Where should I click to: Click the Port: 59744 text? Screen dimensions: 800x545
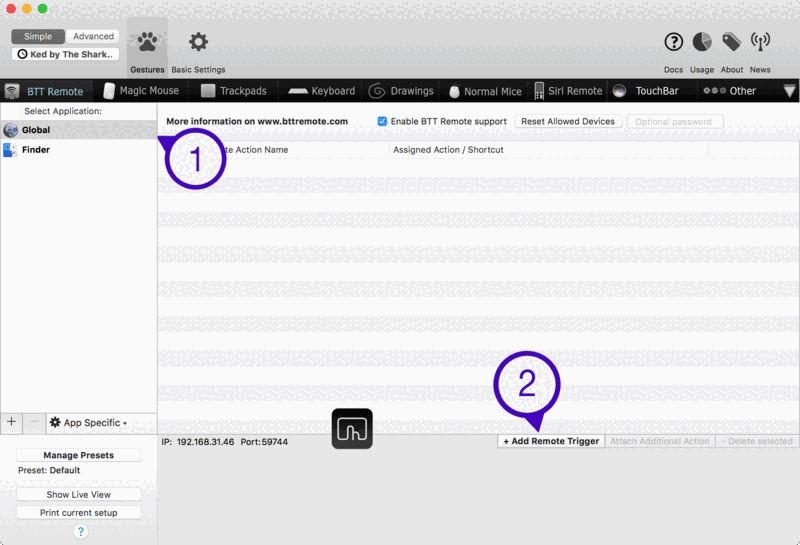264,442
